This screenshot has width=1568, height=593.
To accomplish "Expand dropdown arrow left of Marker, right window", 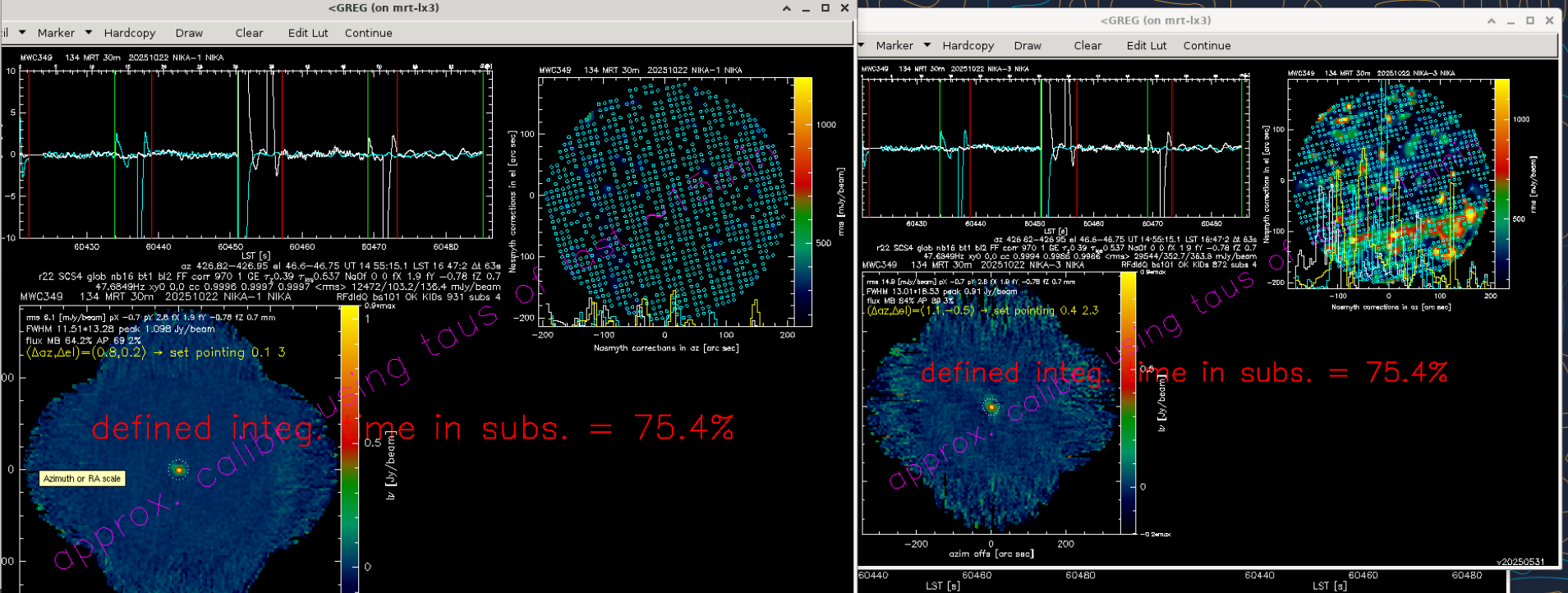I will point(862,45).
